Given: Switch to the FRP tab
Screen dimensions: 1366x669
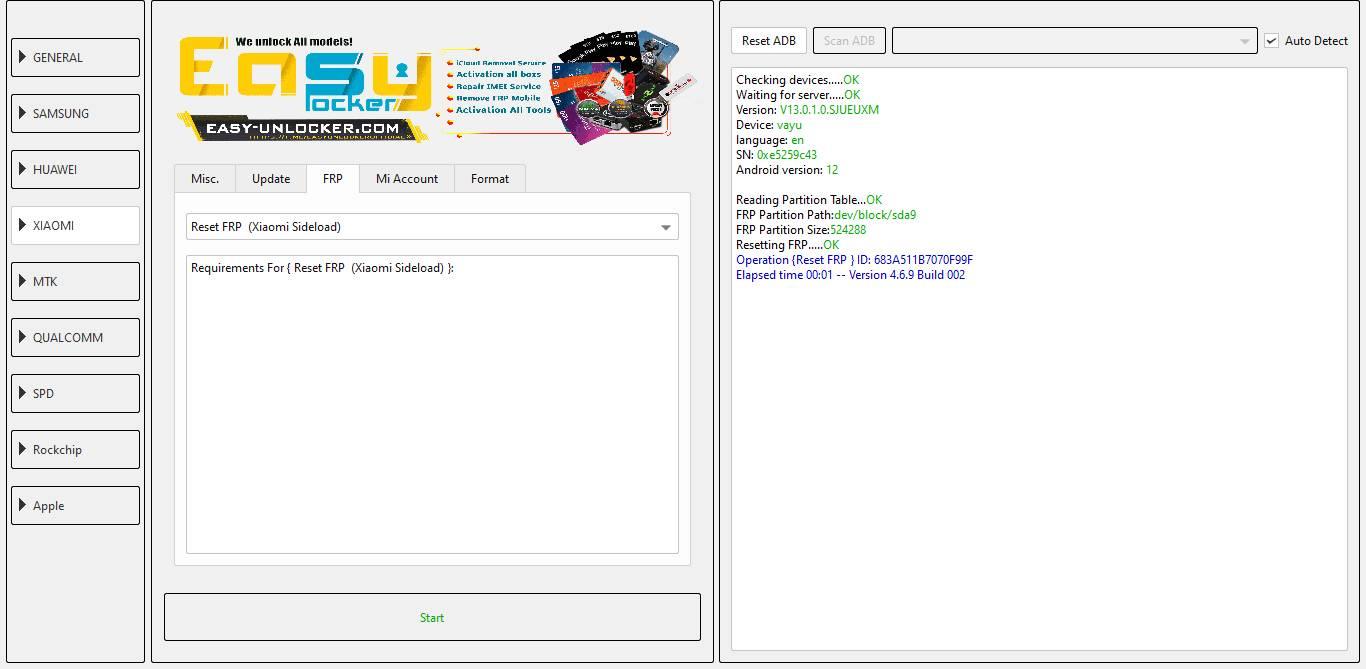Looking at the screenshot, I should 333,178.
